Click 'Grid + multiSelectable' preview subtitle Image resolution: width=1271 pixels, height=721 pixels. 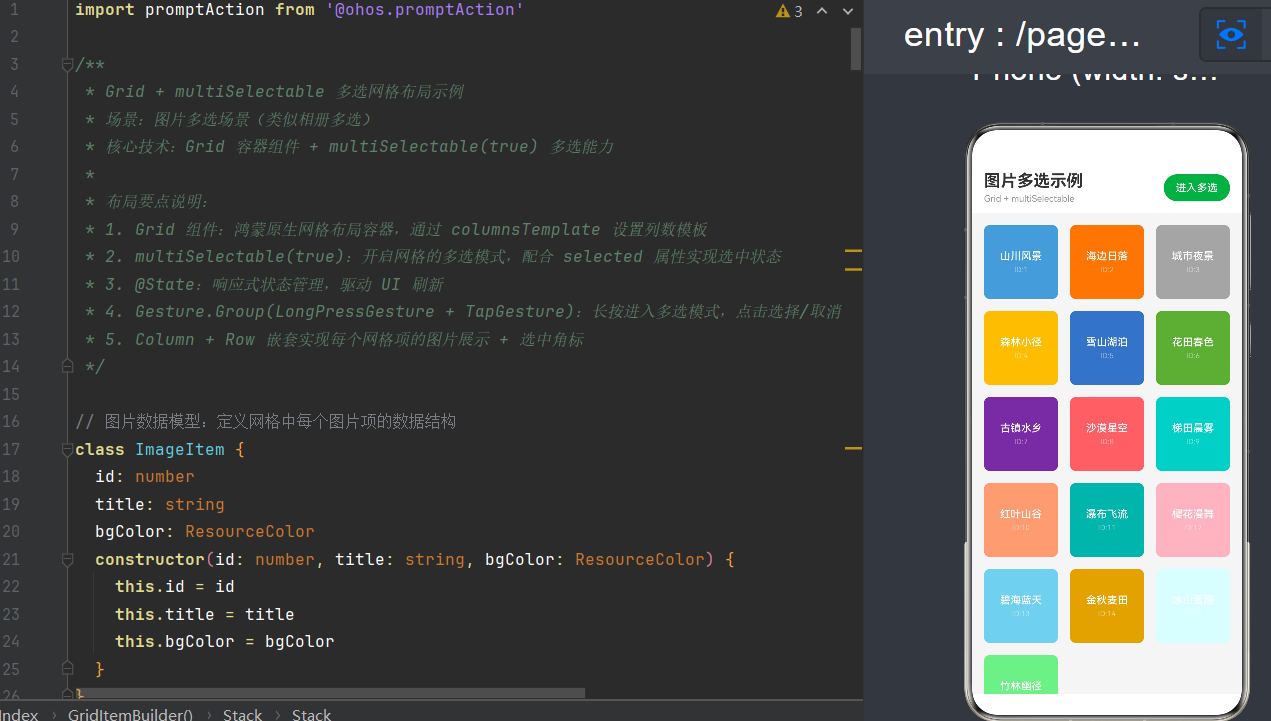tap(1029, 199)
